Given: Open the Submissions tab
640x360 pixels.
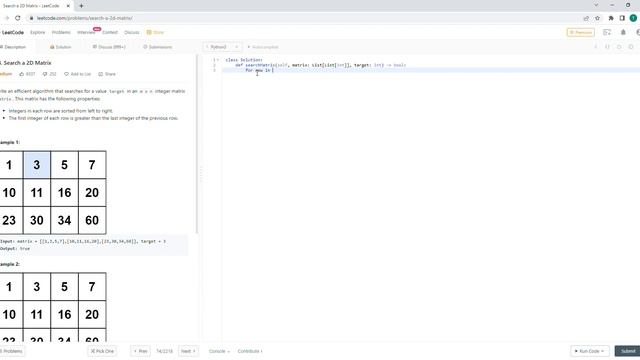Looking at the screenshot, I should click(x=158, y=47).
